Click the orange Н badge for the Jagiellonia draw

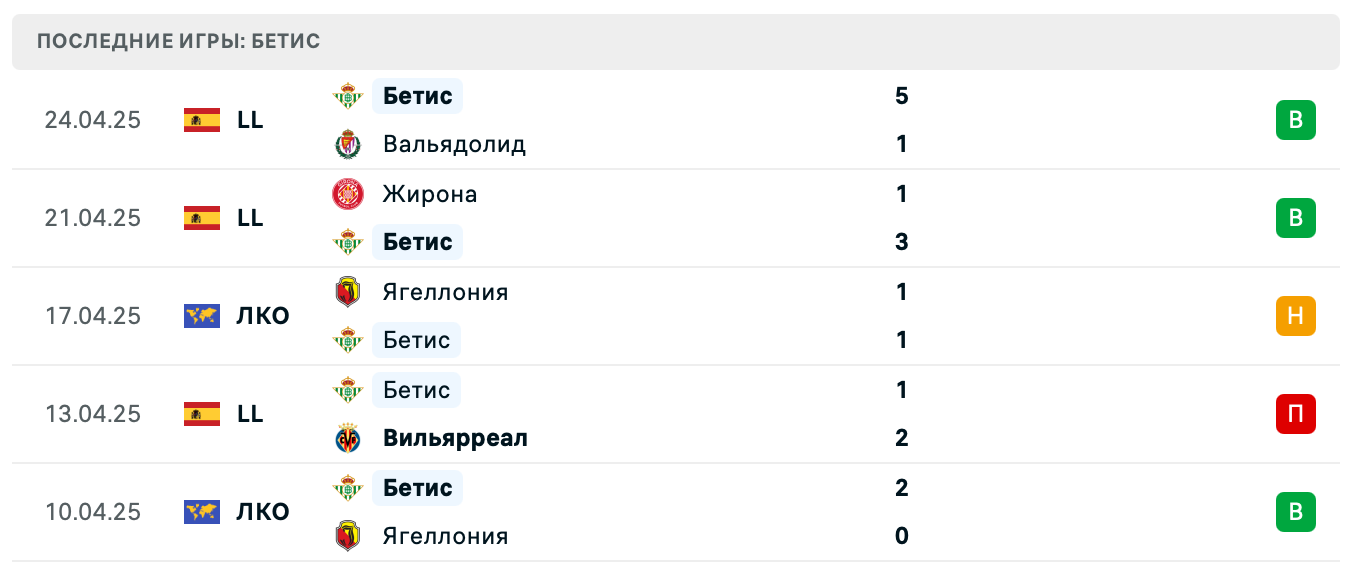coord(1296,315)
